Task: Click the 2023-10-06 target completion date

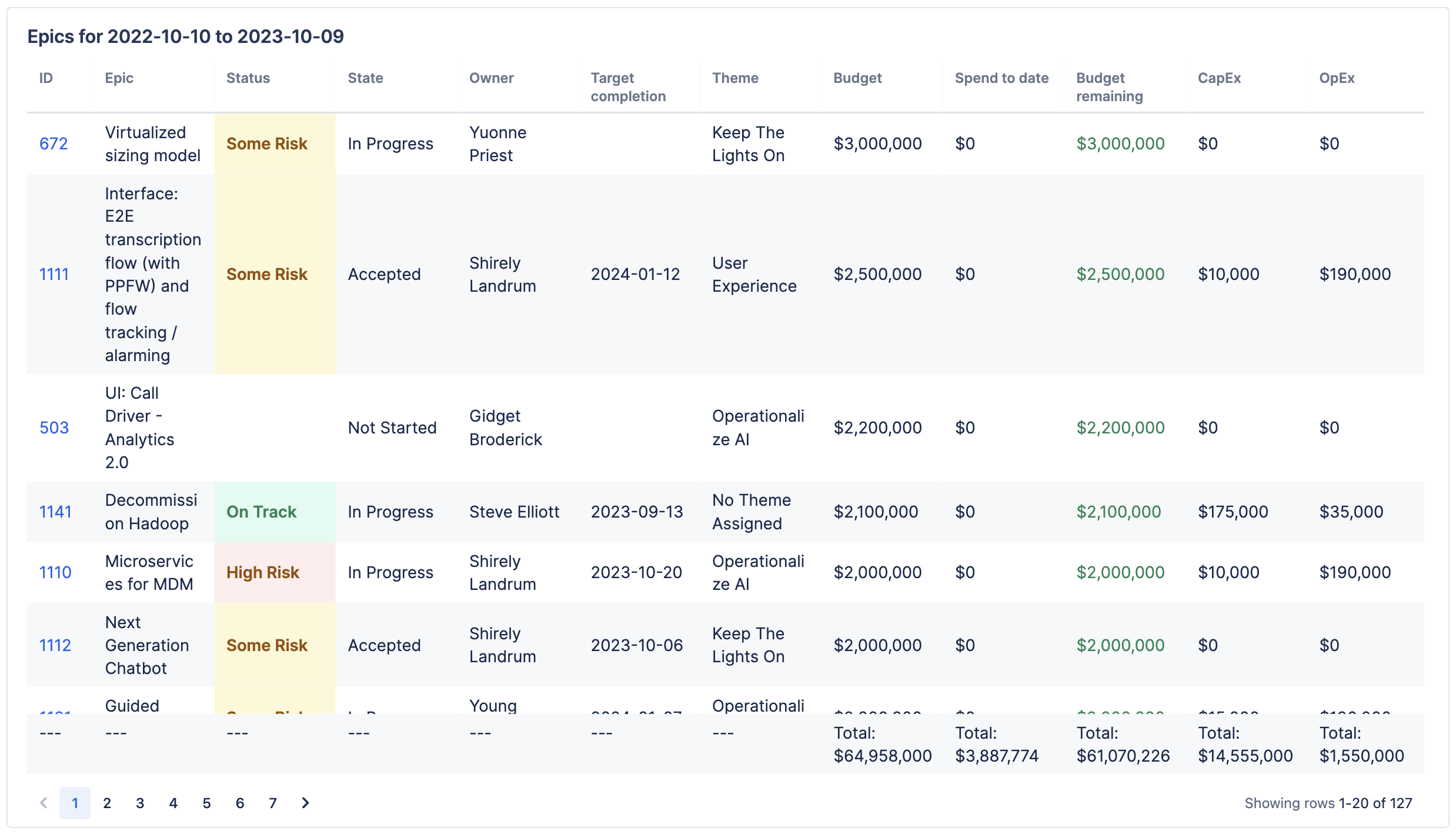Action: click(x=637, y=645)
